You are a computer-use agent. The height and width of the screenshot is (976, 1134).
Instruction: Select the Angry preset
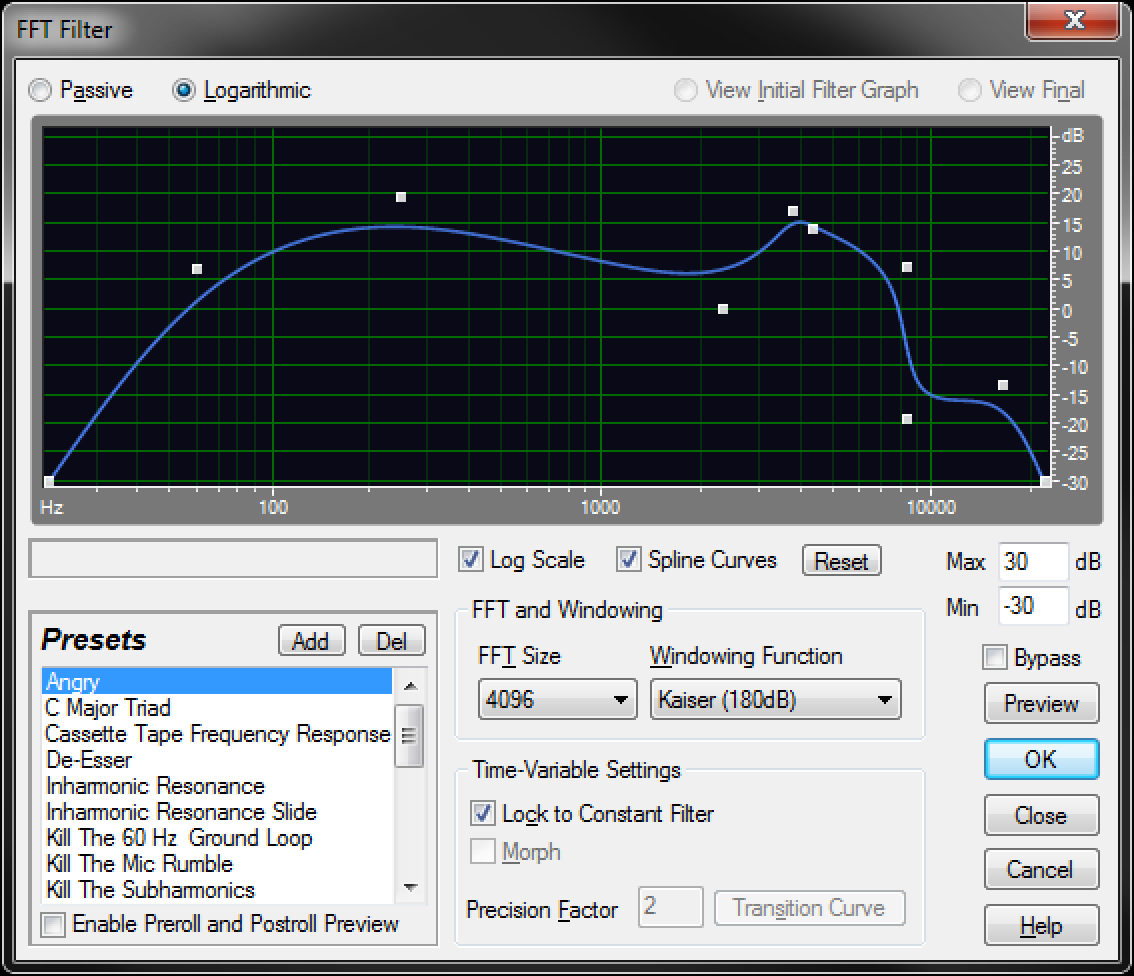click(x=217, y=681)
